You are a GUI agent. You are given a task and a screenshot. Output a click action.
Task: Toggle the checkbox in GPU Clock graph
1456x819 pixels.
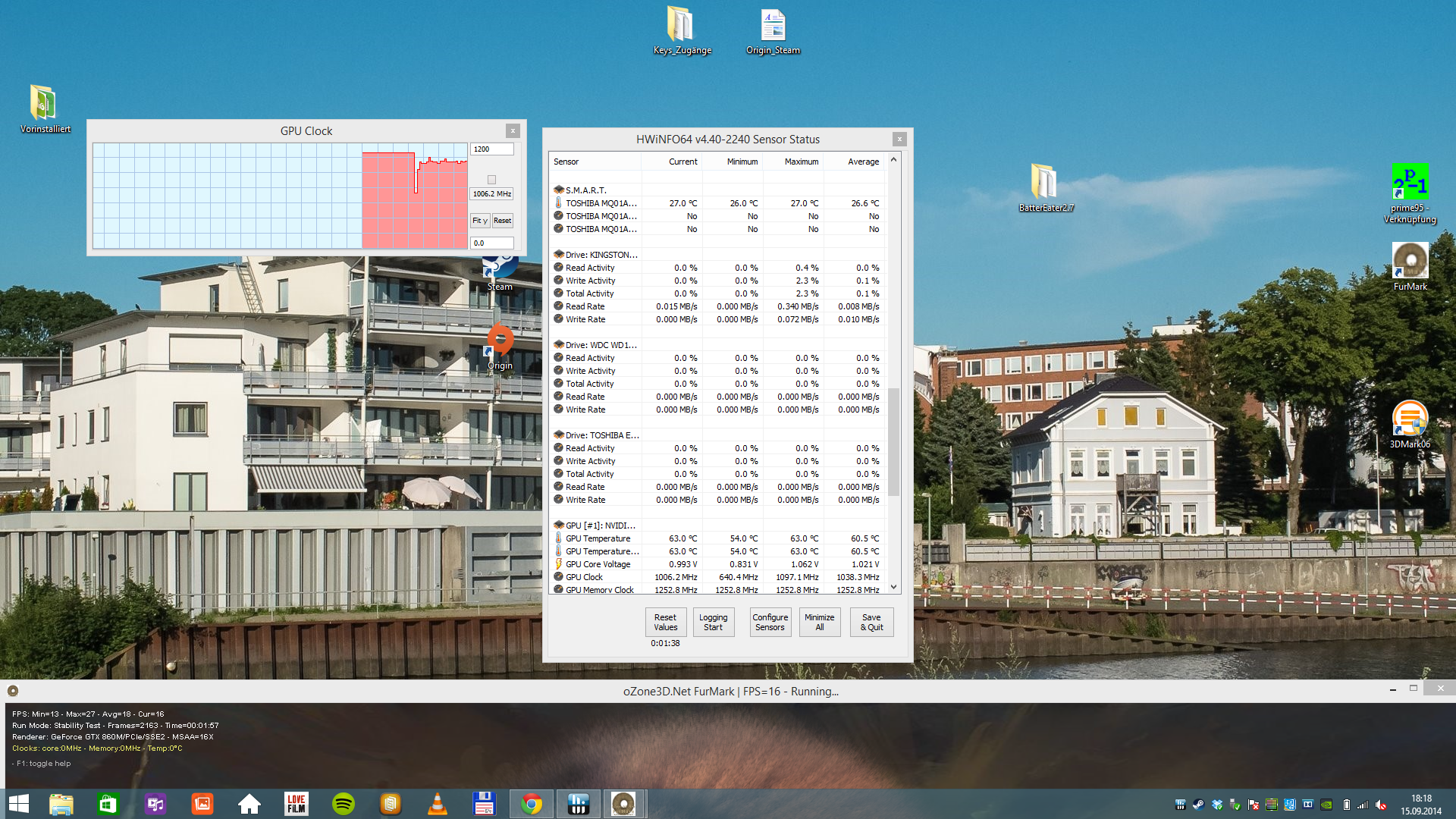491,180
